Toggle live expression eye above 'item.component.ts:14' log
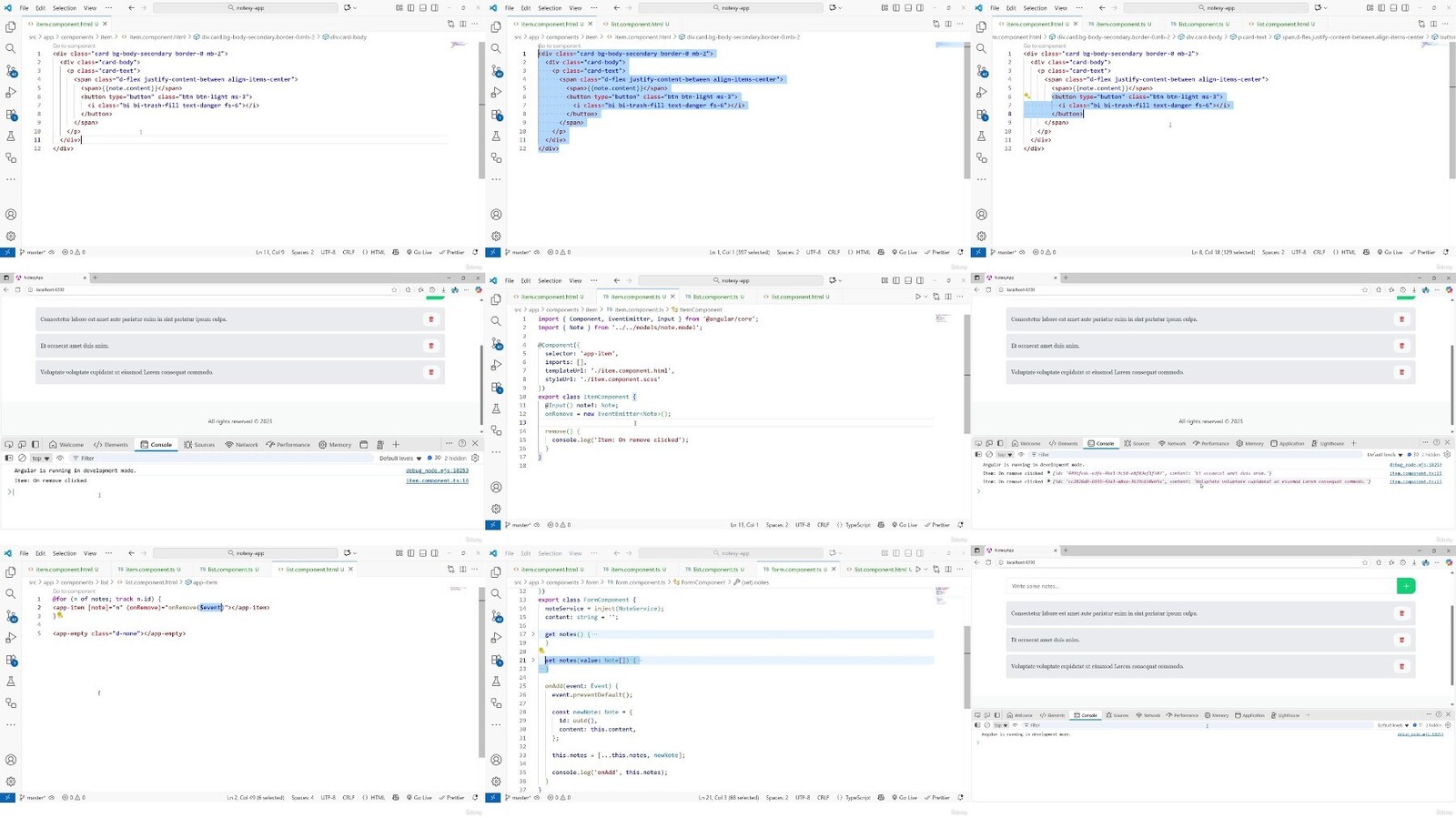Screen dimensions: 1456x818 click(60, 458)
